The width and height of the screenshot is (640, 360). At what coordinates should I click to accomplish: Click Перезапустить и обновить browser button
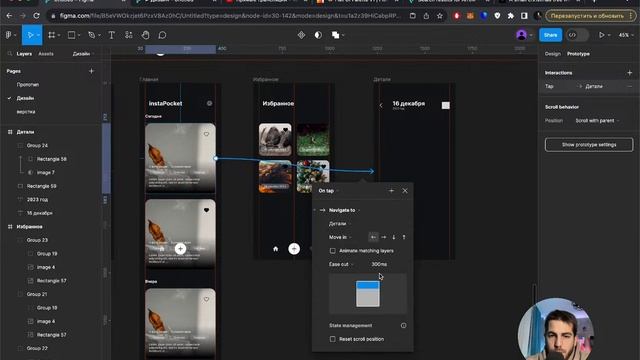pos(591,16)
